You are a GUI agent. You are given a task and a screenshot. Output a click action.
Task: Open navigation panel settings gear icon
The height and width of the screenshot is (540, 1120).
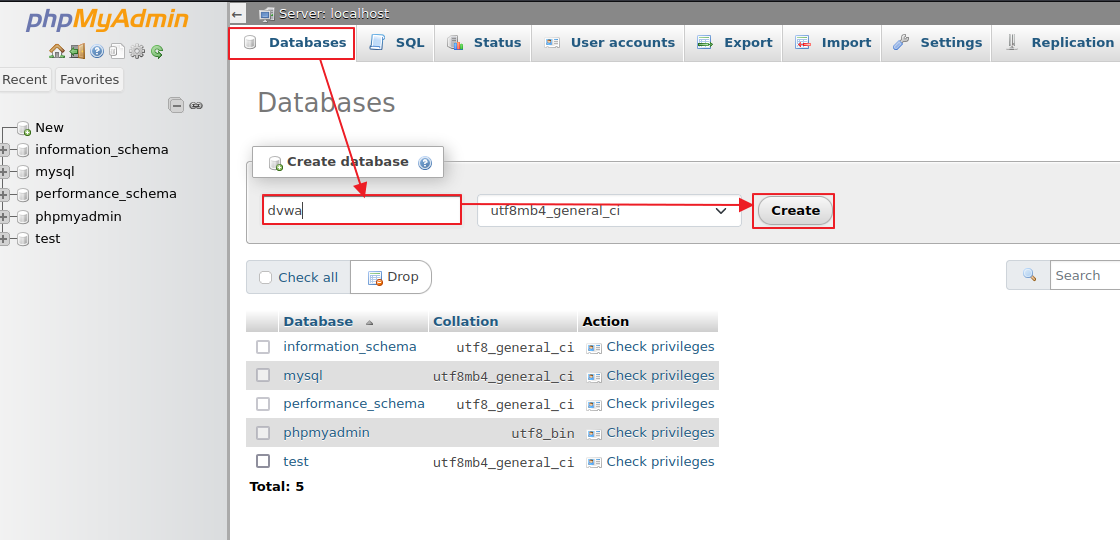[136, 51]
